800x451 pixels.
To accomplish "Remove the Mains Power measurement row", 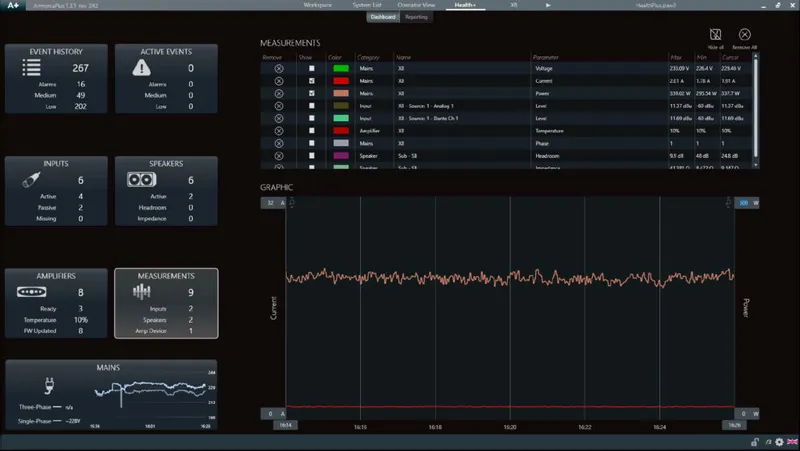I will [x=279, y=93].
